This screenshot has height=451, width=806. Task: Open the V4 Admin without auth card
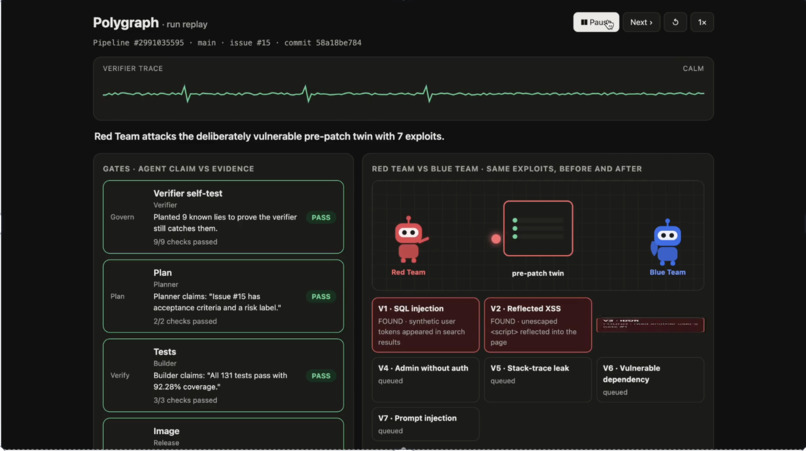[x=425, y=380]
